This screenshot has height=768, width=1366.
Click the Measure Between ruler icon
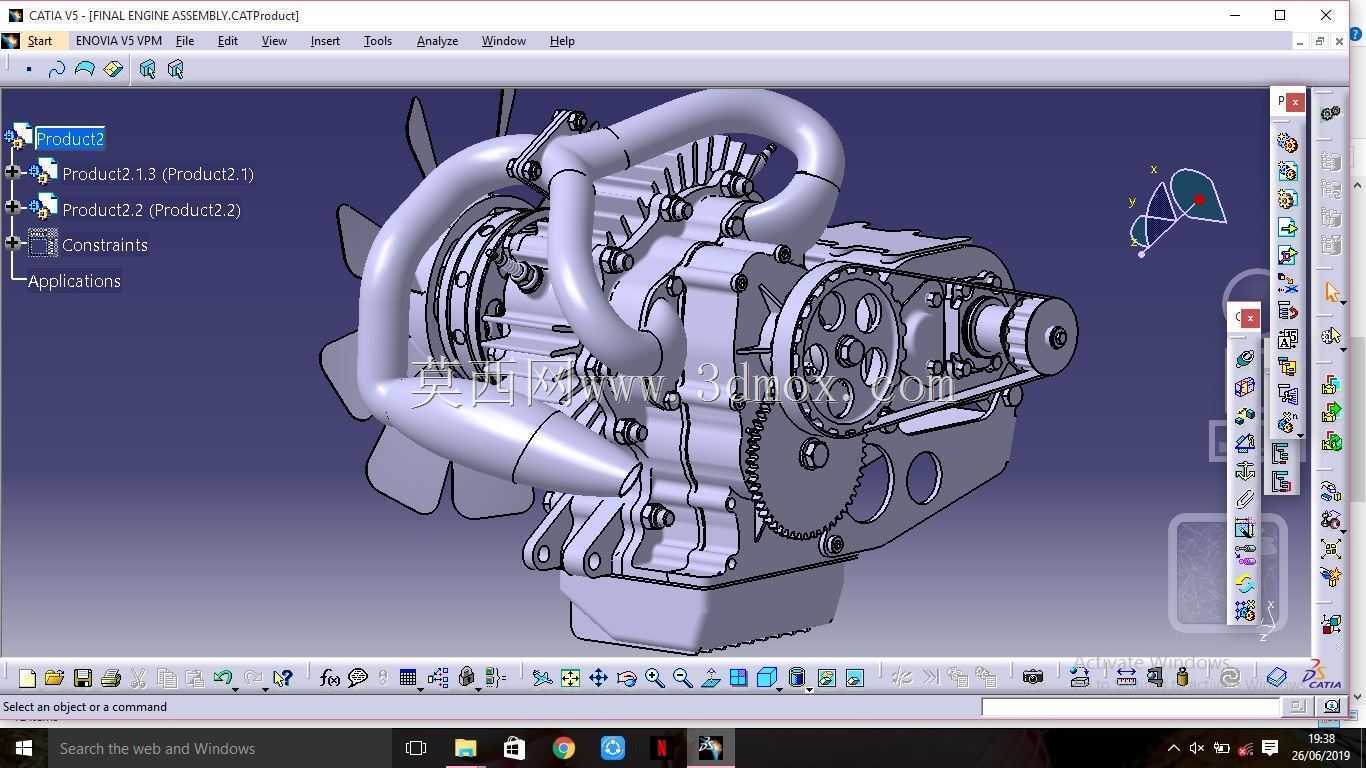click(1126, 678)
